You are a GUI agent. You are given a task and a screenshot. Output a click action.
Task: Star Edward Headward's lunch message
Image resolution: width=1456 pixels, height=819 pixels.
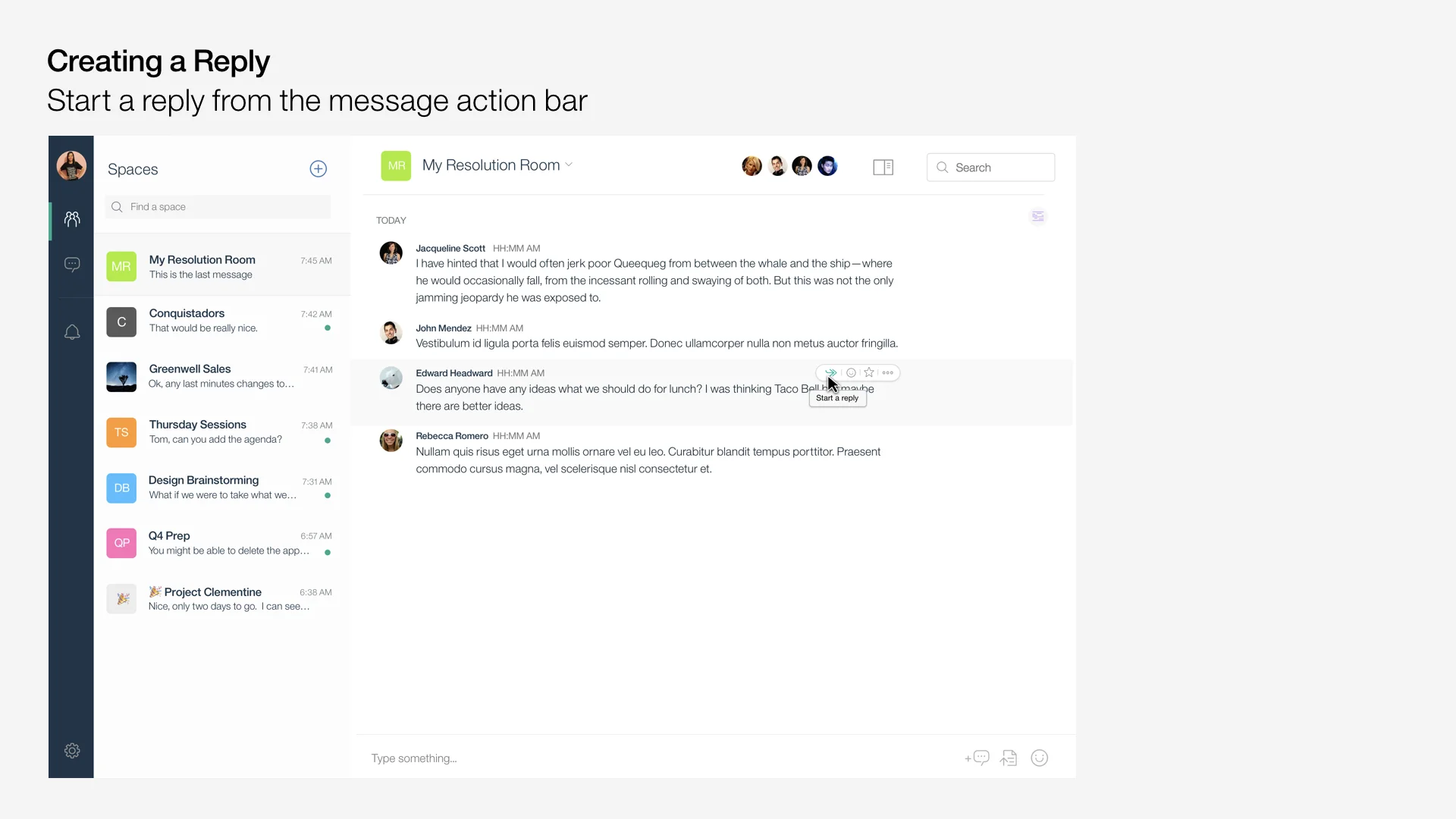tap(869, 372)
